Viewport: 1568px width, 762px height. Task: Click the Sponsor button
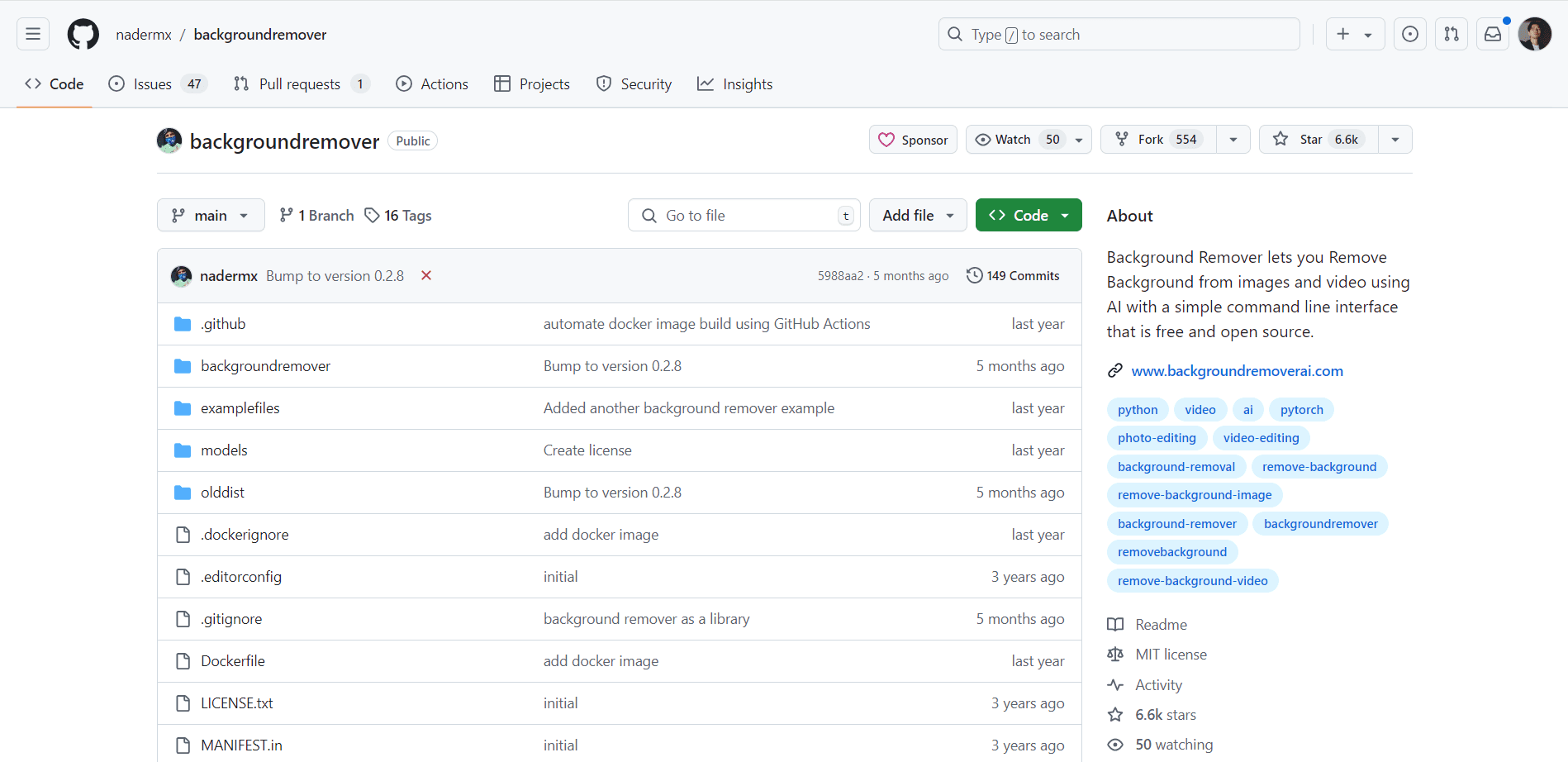tap(912, 139)
